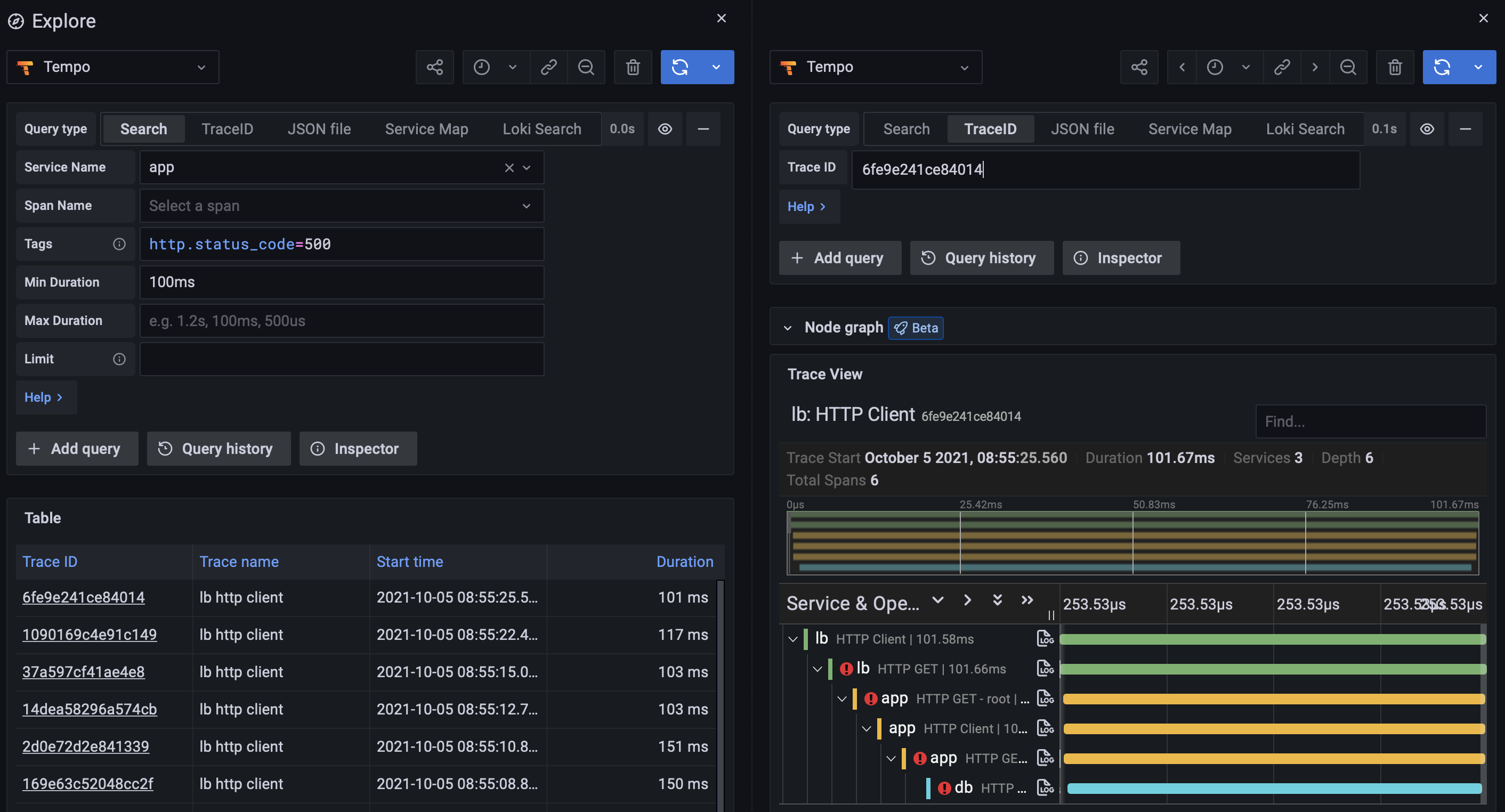Click the zoom out icon in right panel
This screenshot has width=1505, height=812.
tap(1347, 66)
